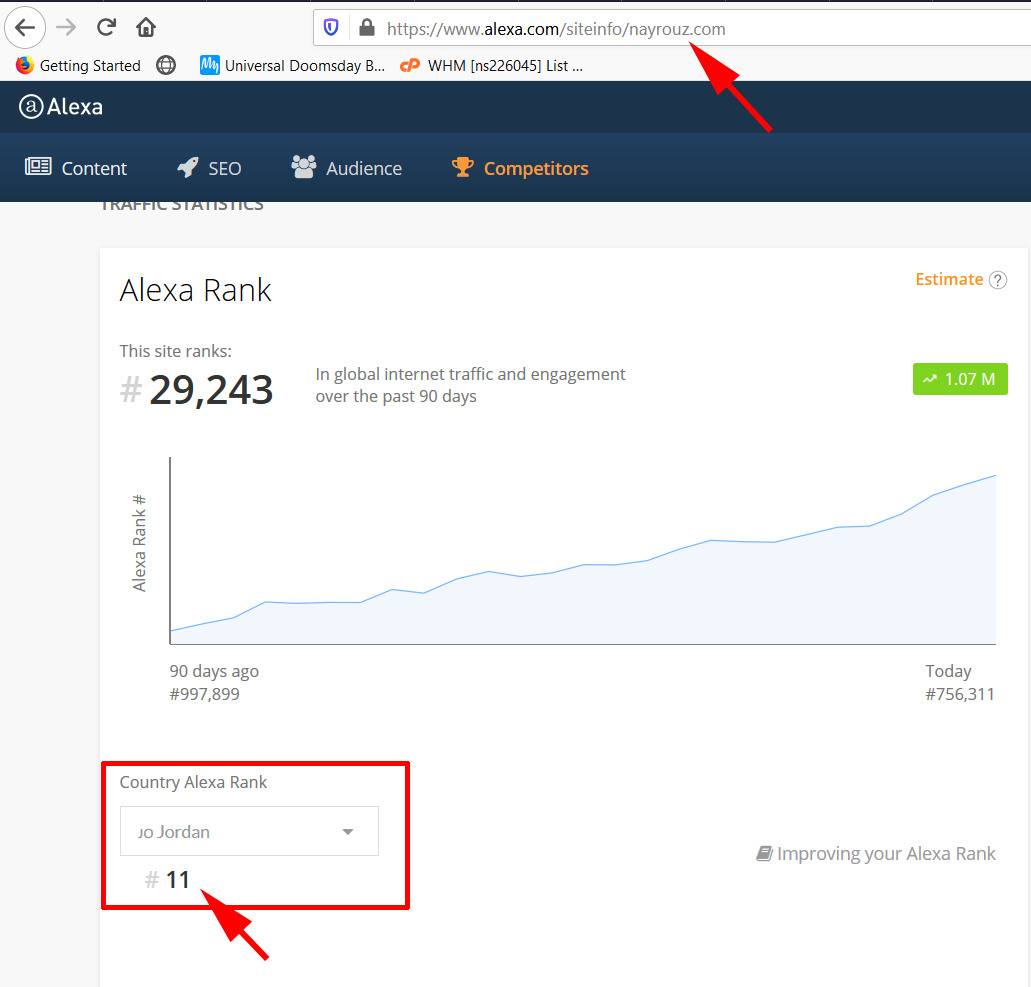Click the padlock site security icon
This screenshot has width=1031, height=987.
(366, 28)
